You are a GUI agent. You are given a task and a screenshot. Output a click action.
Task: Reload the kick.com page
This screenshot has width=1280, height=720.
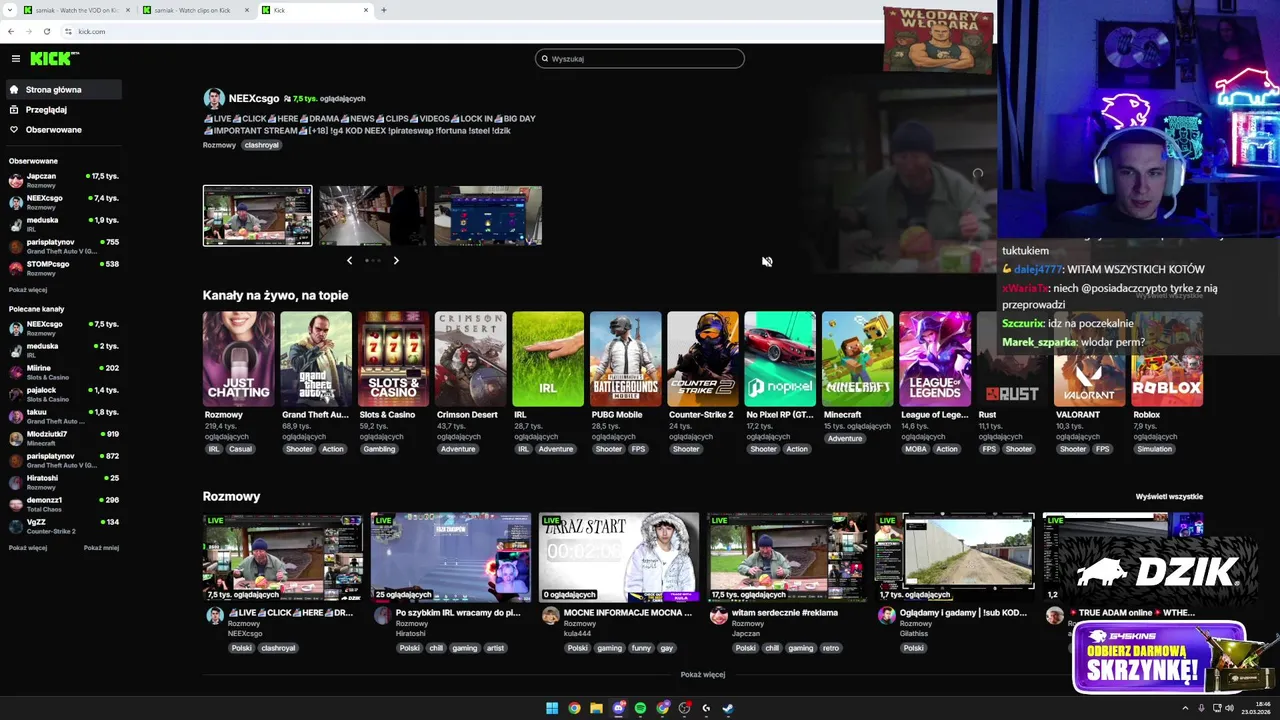tap(46, 31)
